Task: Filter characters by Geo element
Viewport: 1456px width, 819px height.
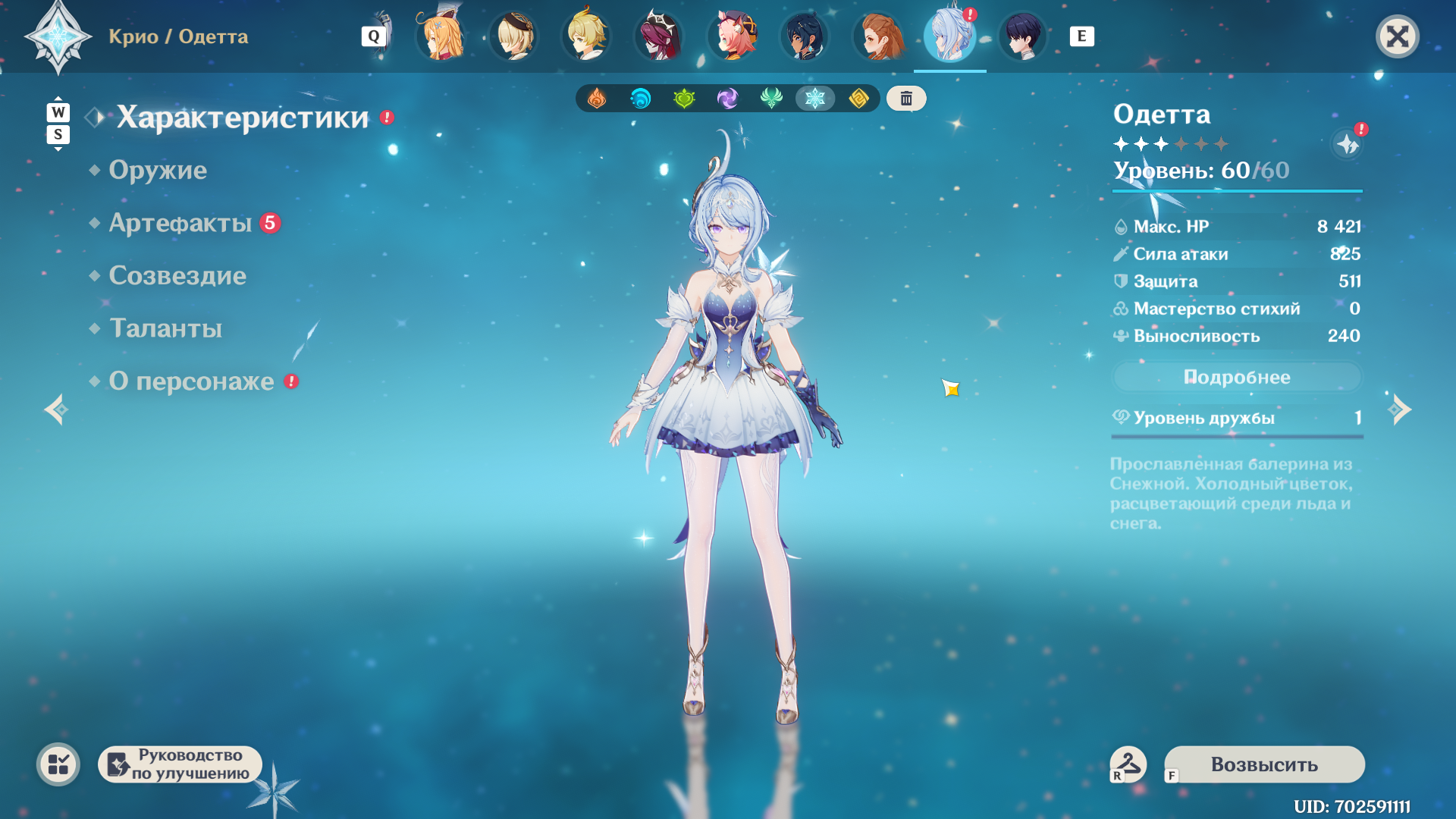Action: click(x=858, y=99)
